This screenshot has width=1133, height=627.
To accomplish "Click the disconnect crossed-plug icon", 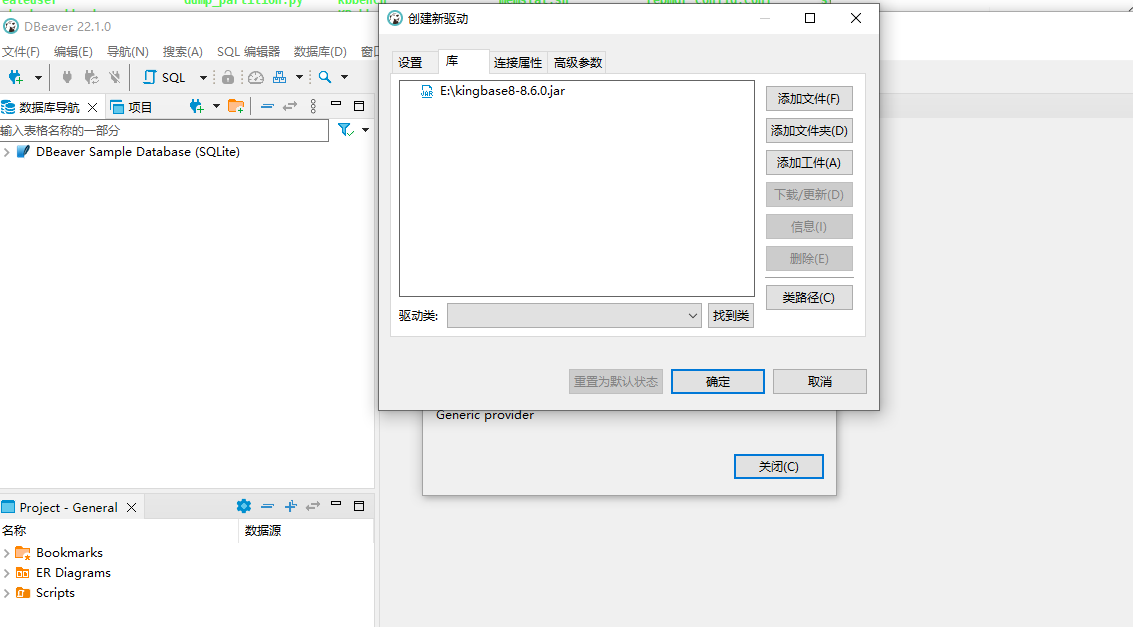I will (114, 77).
